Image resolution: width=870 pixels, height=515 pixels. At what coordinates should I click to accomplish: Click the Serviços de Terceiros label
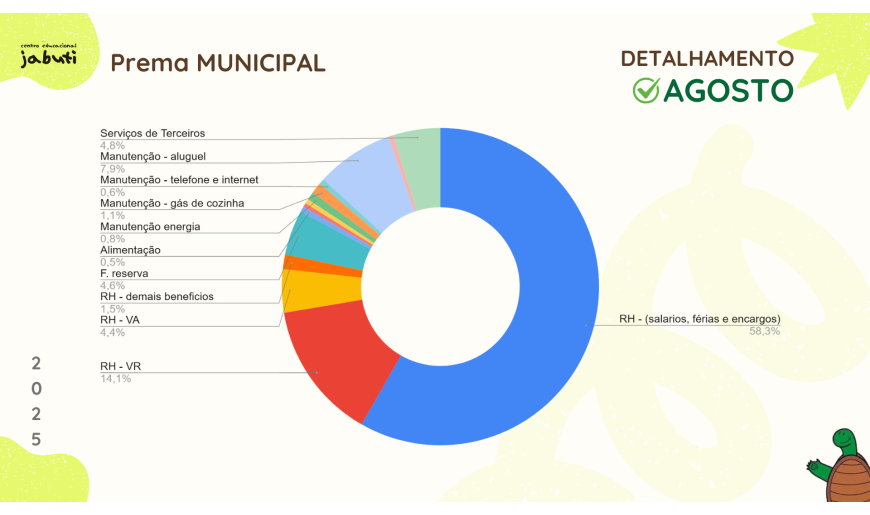coord(152,133)
